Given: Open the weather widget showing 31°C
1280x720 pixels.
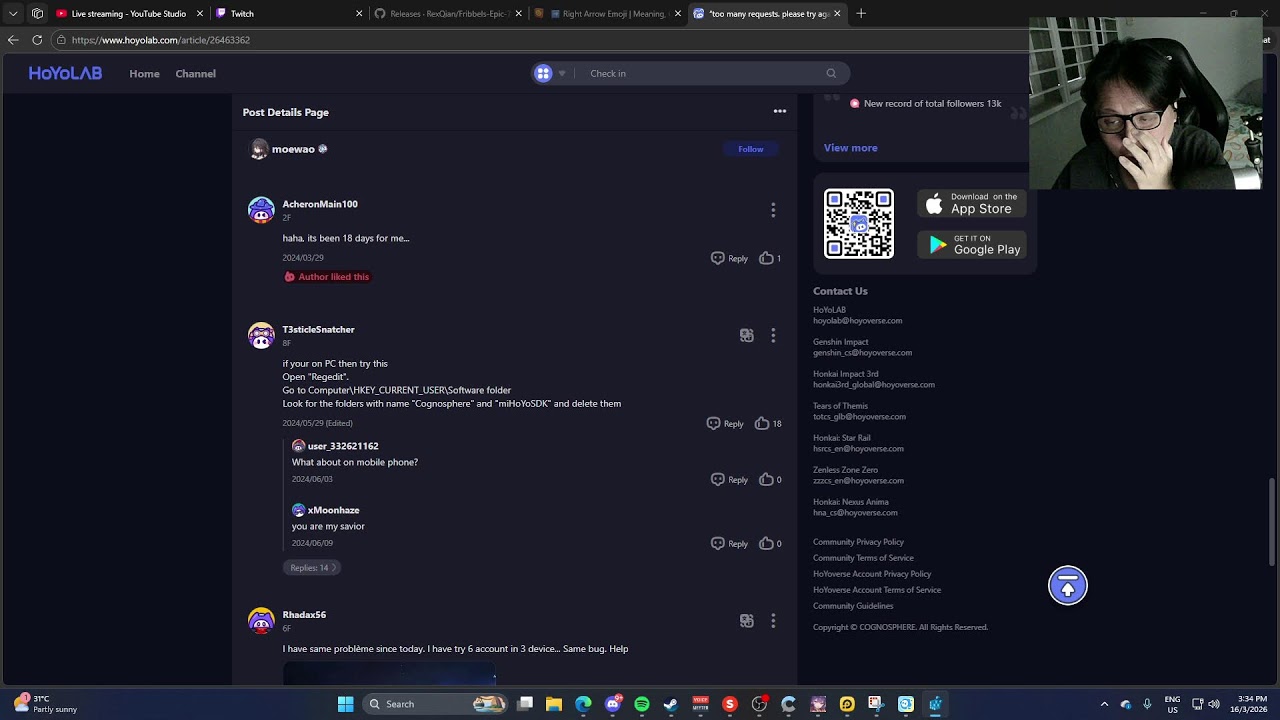Looking at the screenshot, I should tap(46, 704).
